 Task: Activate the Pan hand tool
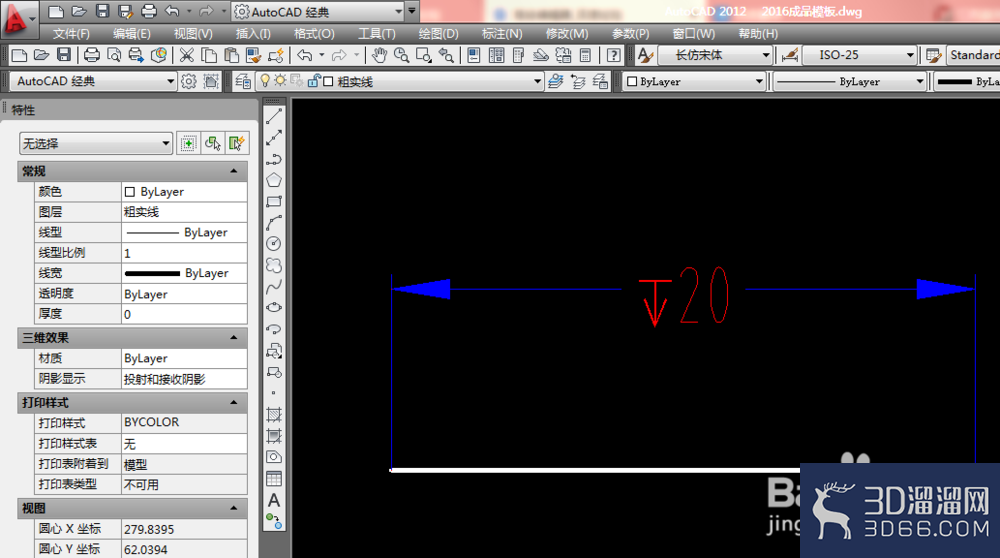pos(379,55)
